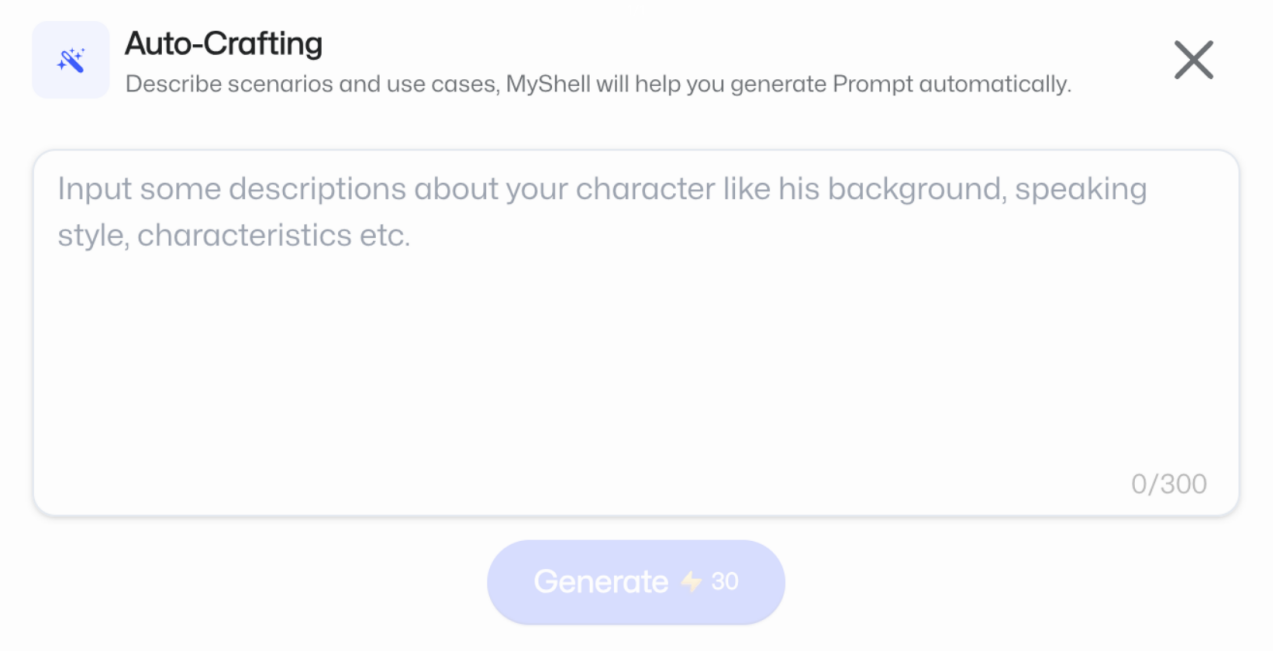Click the word 'Generate' on the button
1273x651 pixels.
(600, 581)
